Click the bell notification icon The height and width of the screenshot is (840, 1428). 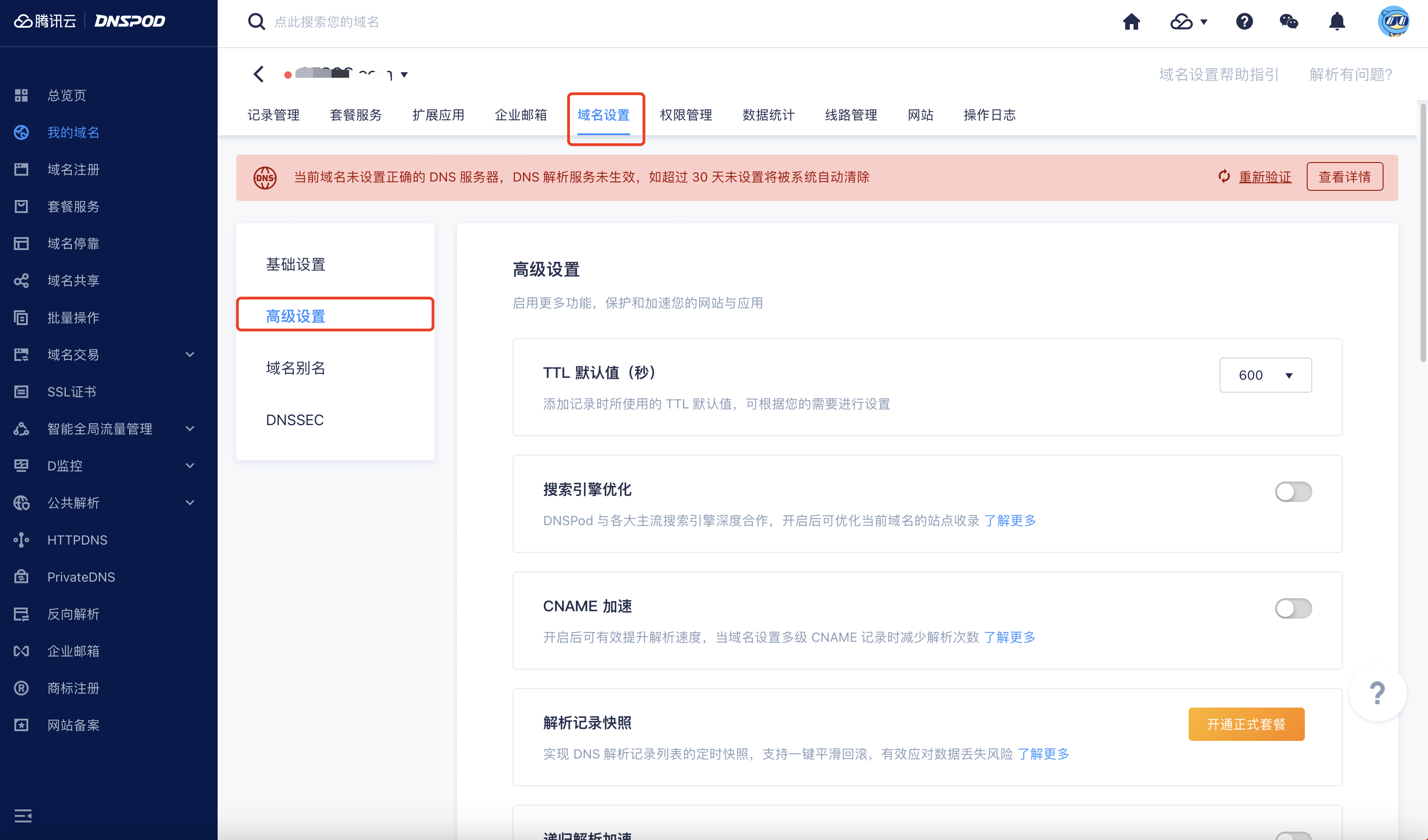pos(1336,22)
